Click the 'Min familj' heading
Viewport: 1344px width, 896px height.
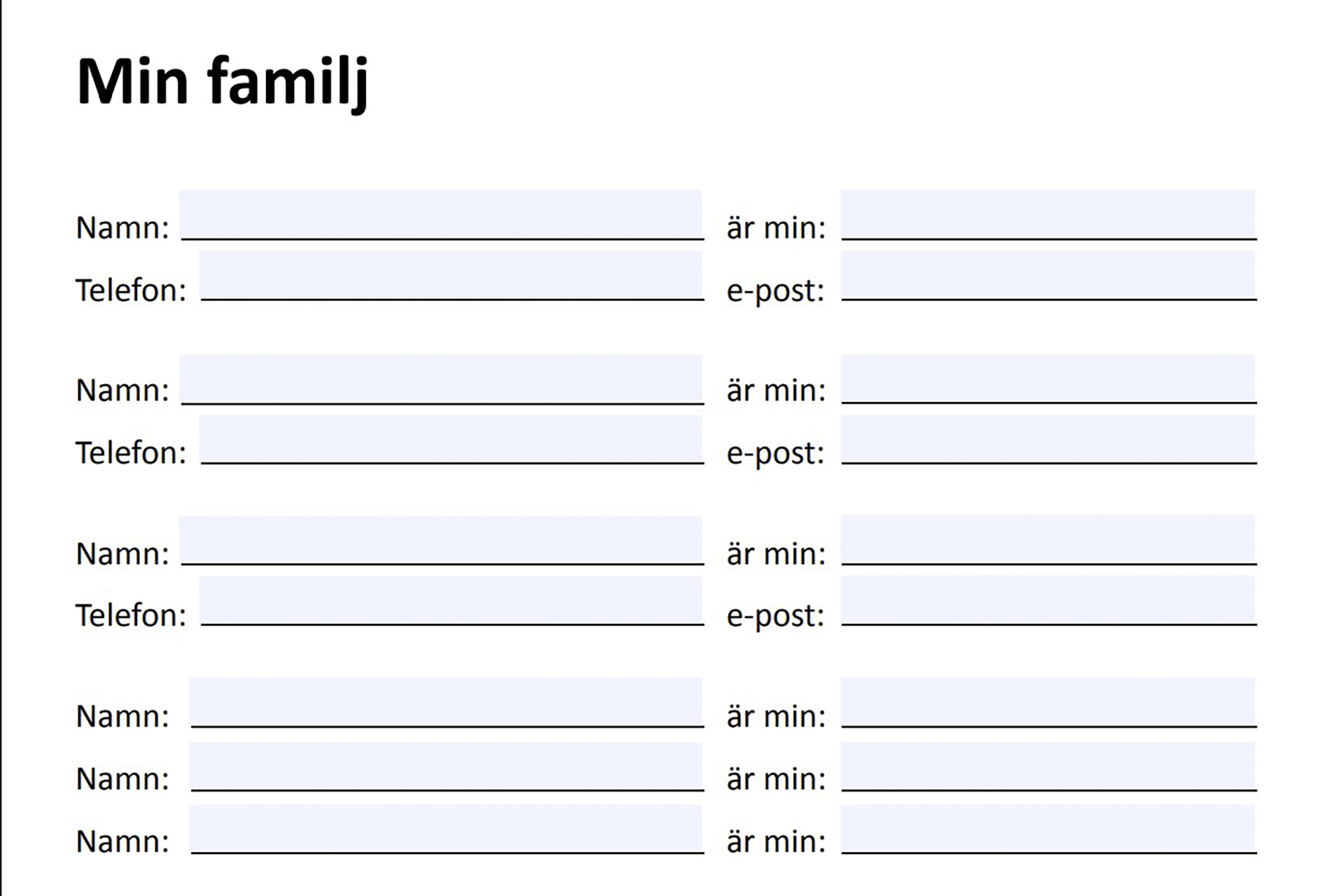223,82
